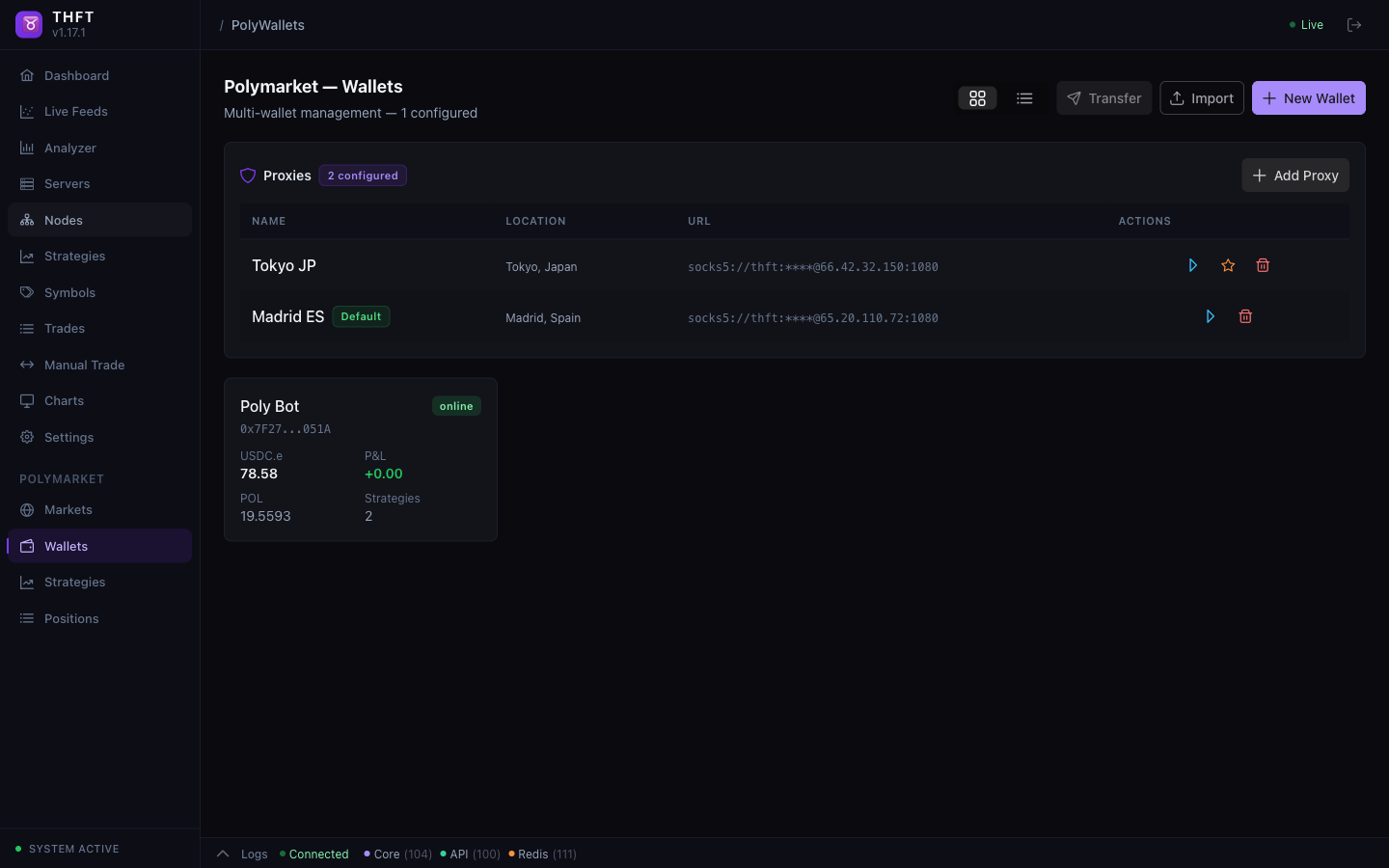The height and width of the screenshot is (868, 1389).
Task: Delete the Madrid ES proxy
Action: 1245,316
